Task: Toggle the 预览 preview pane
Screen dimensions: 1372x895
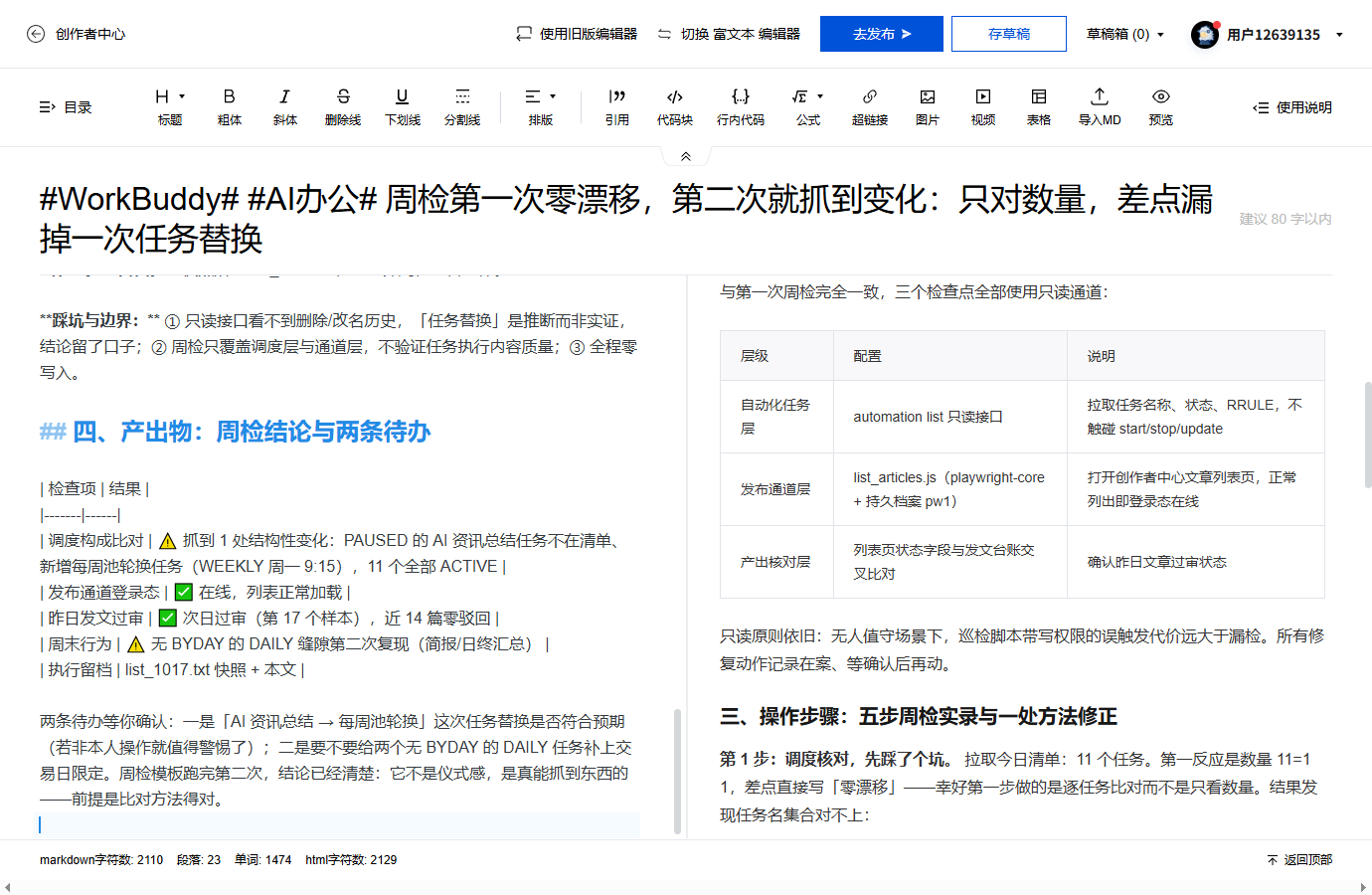Action: click(1161, 107)
